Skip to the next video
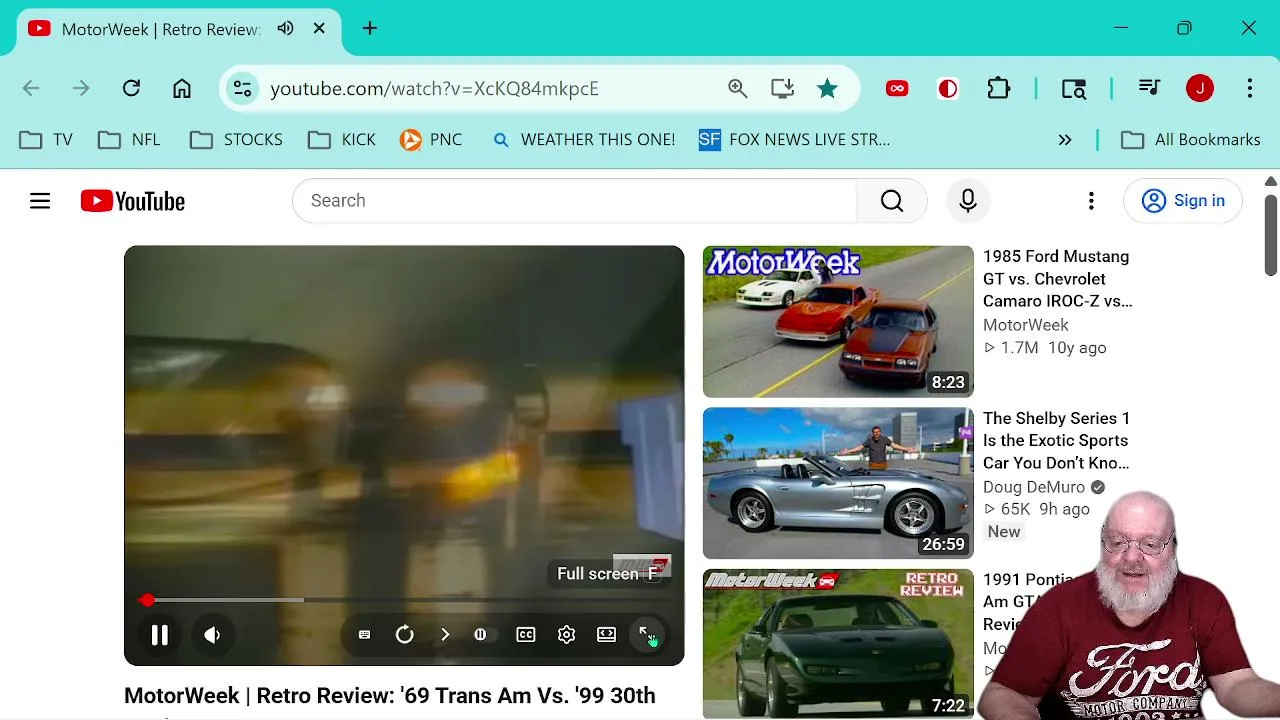 coord(445,635)
